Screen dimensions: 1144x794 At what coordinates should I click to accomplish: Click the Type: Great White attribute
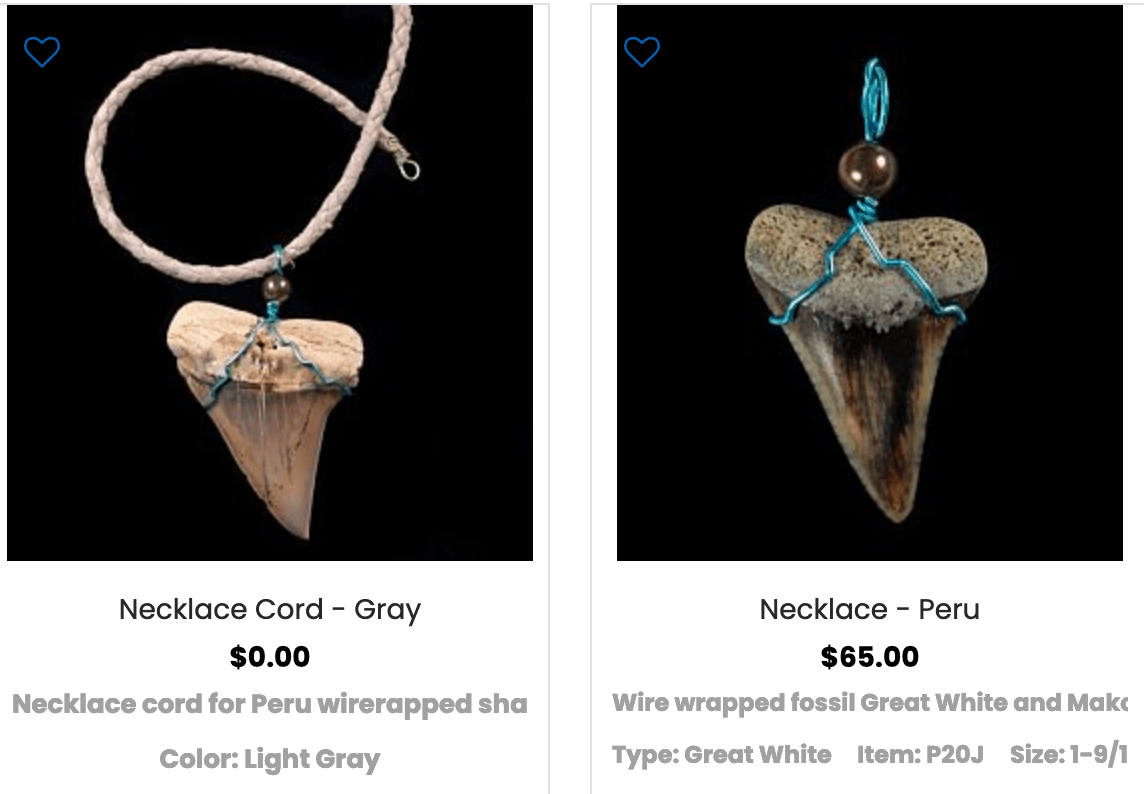(x=722, y=755)
